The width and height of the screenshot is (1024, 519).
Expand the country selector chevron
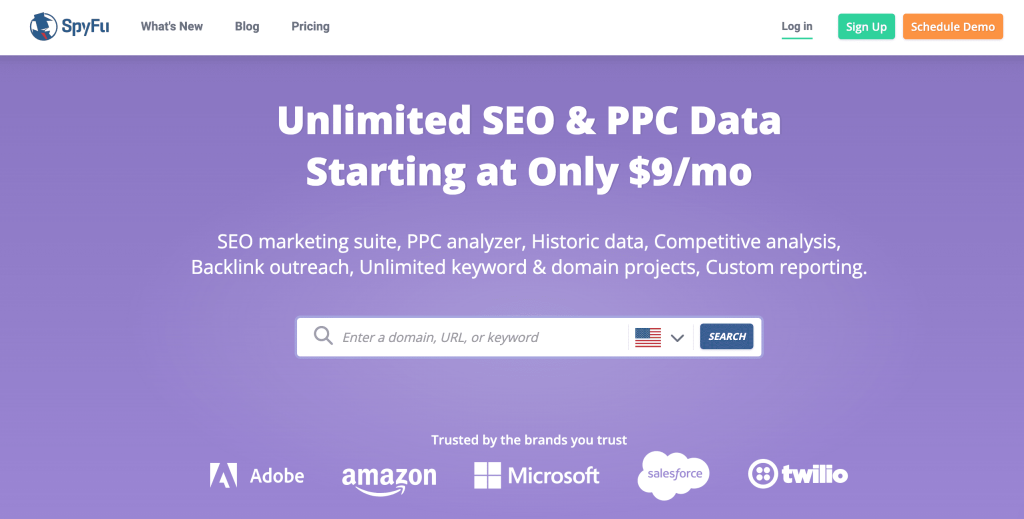point(677,338)
